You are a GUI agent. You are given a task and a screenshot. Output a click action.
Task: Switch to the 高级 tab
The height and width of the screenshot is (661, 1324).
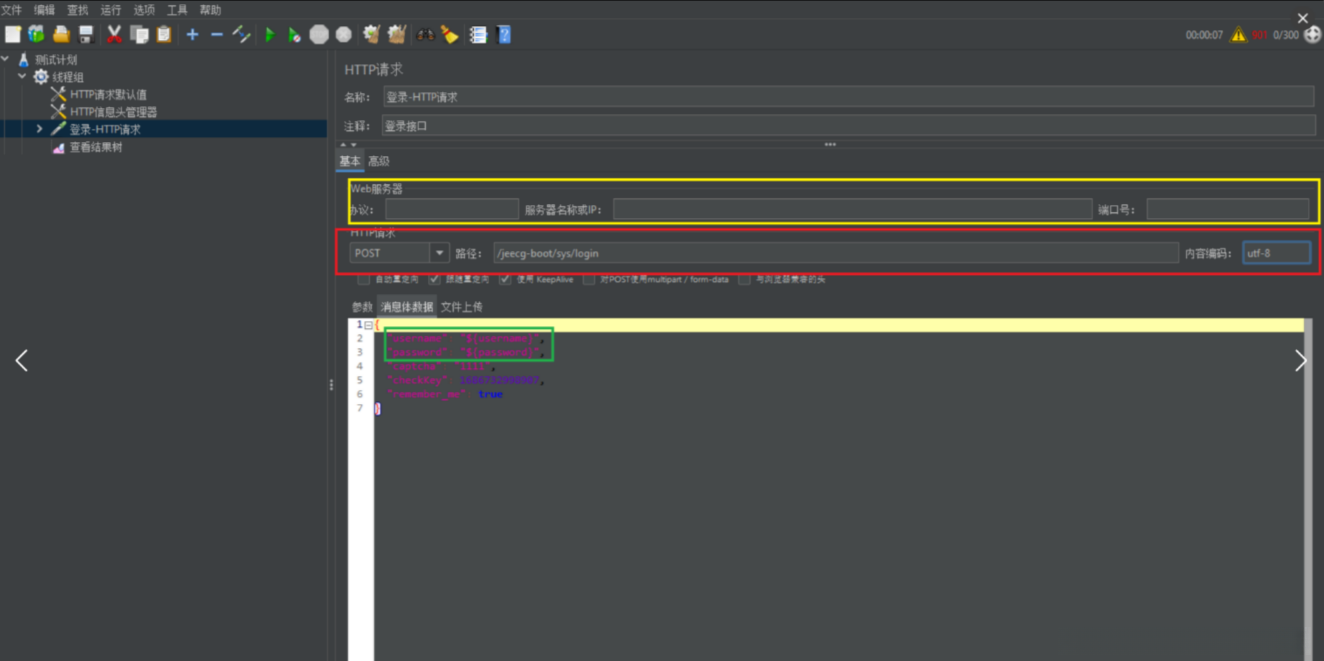378,161
